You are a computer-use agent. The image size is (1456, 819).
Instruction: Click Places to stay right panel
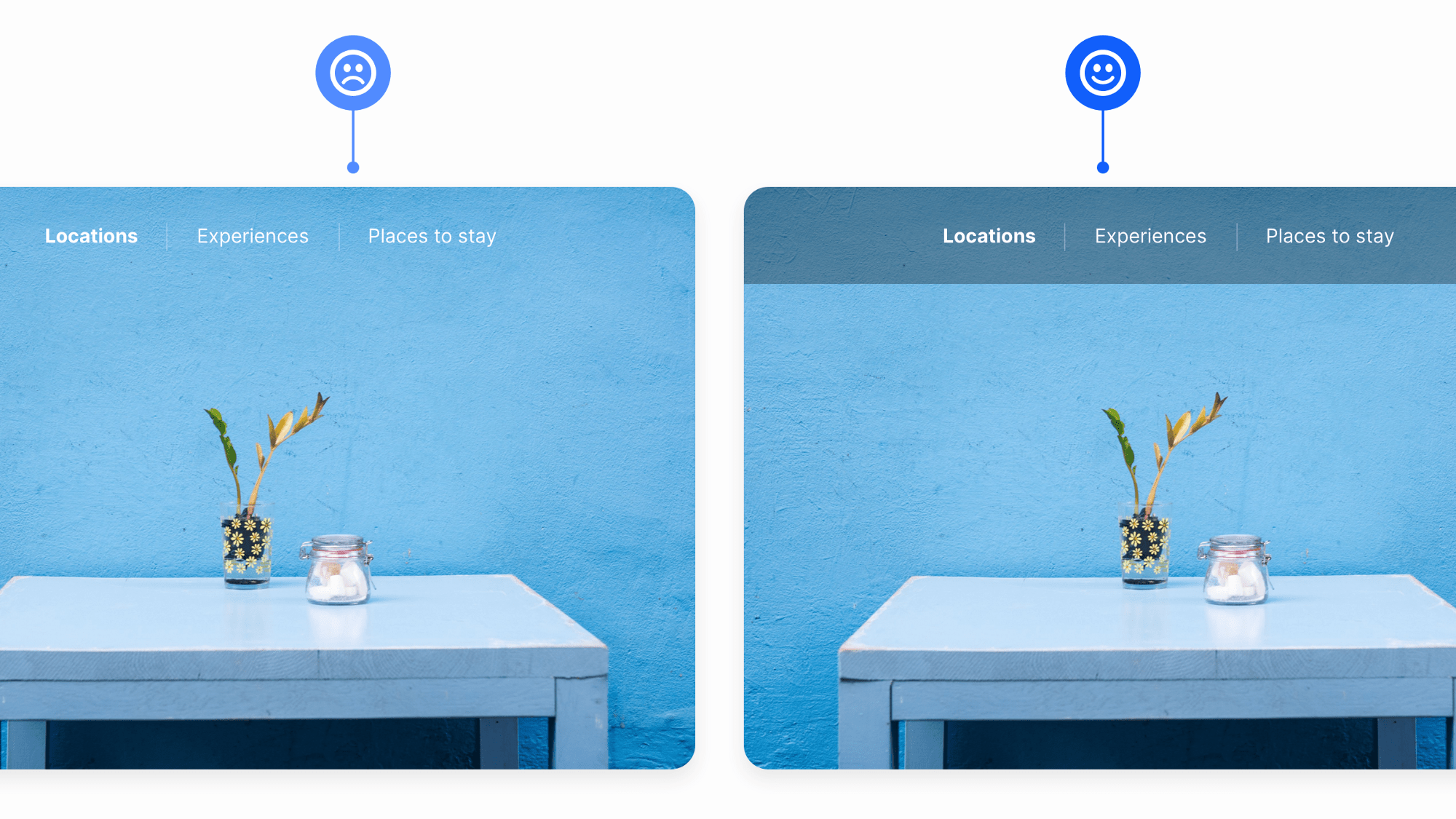(1330, 236)
